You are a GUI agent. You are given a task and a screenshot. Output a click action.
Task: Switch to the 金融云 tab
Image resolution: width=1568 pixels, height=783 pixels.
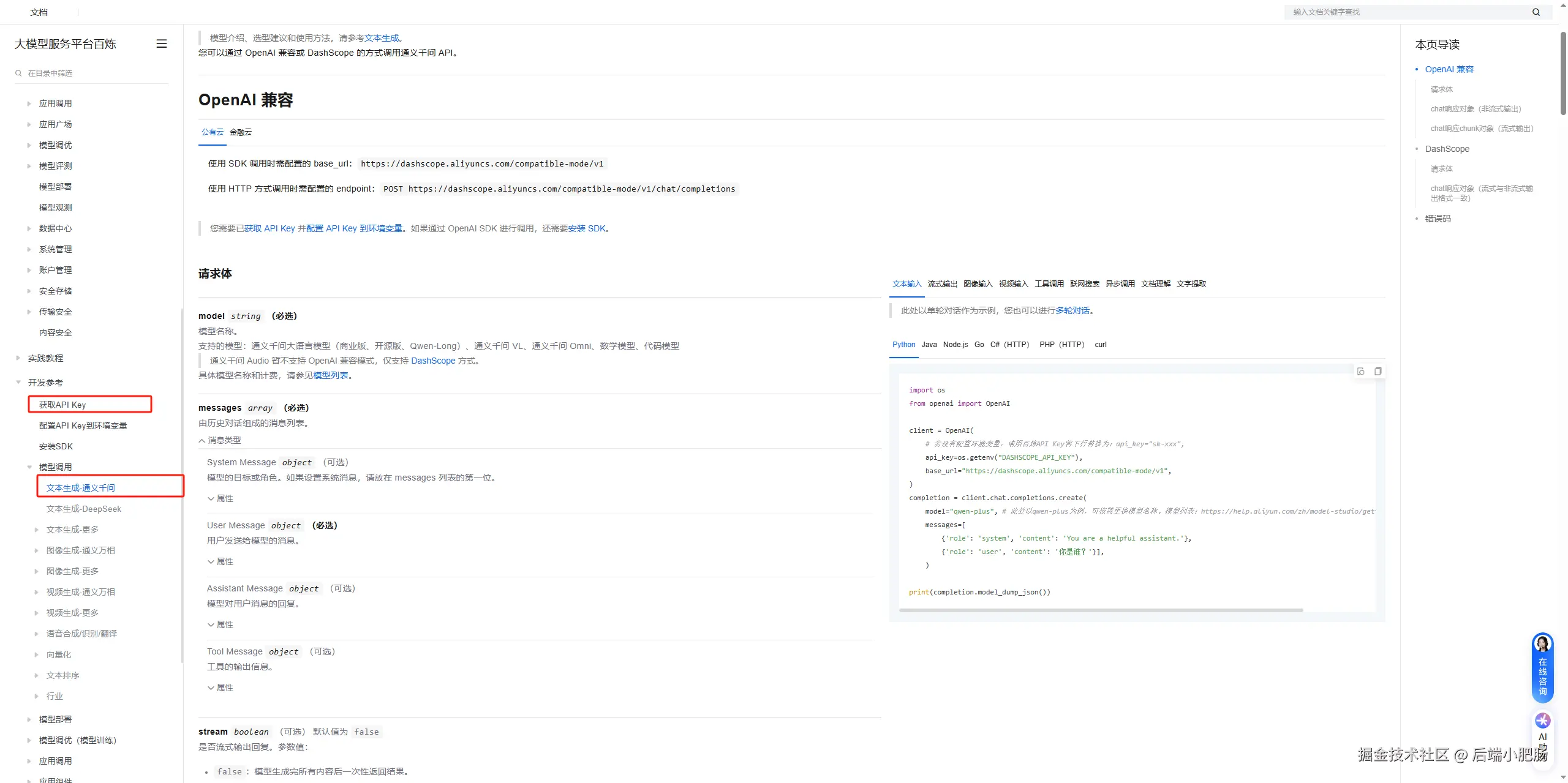tap(241, 132)
